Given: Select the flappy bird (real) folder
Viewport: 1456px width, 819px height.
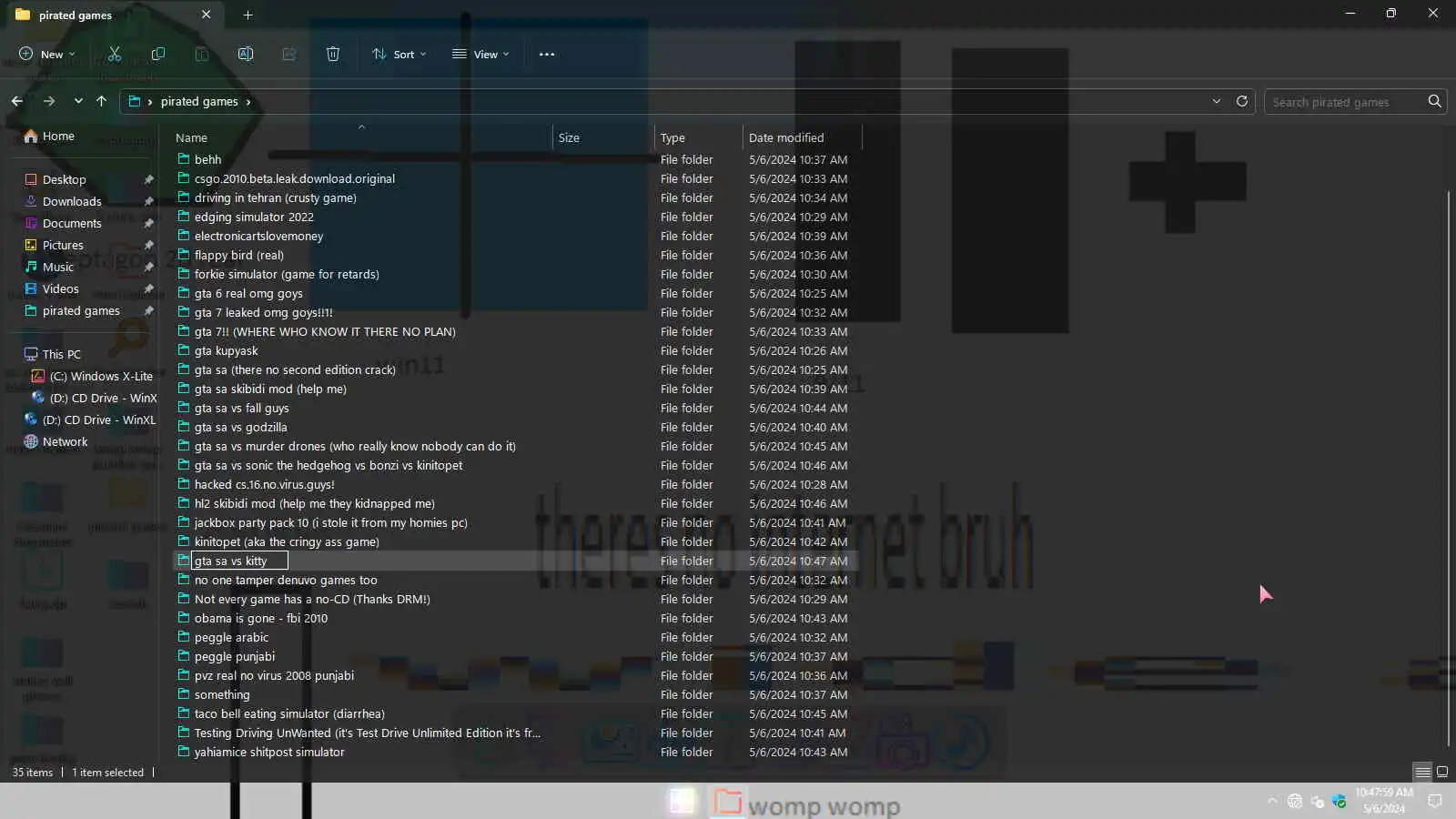Looking at the screenshot, I should tap(239, 255).
